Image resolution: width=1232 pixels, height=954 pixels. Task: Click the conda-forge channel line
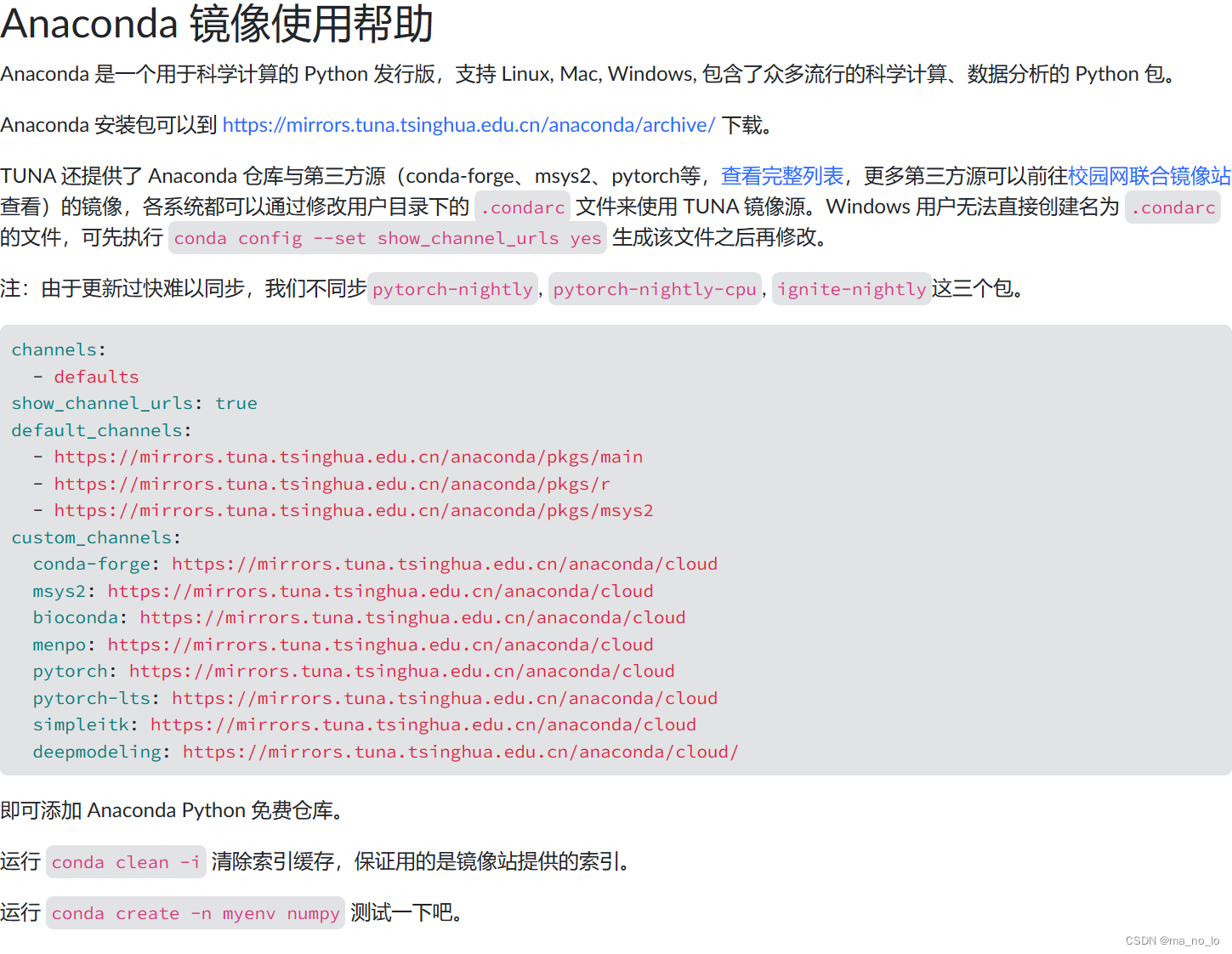coord(376,564)
